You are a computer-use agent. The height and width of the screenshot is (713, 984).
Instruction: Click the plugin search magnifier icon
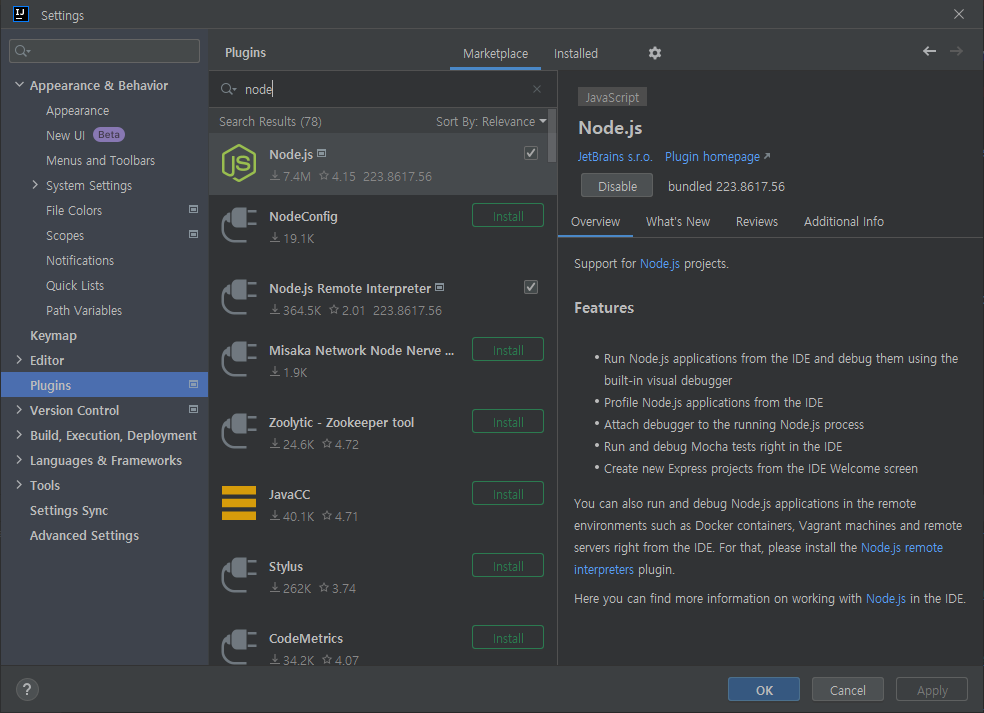[x=228, y=89]
